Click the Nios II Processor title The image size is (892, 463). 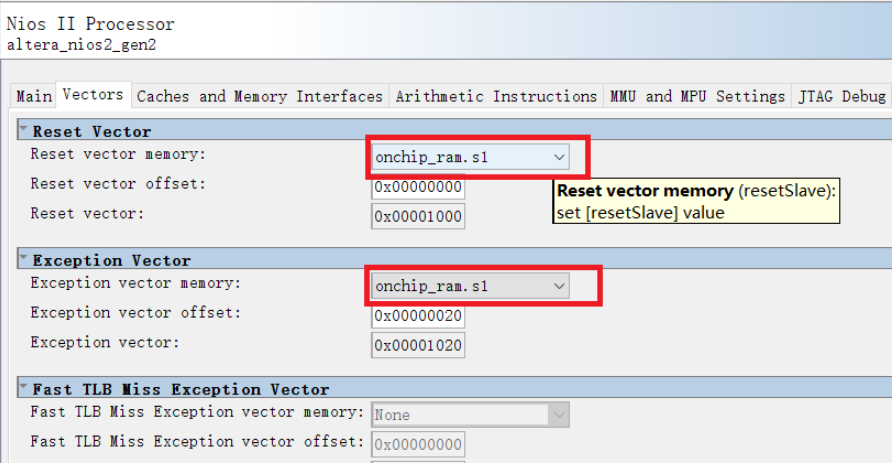(x=90, y=24)
